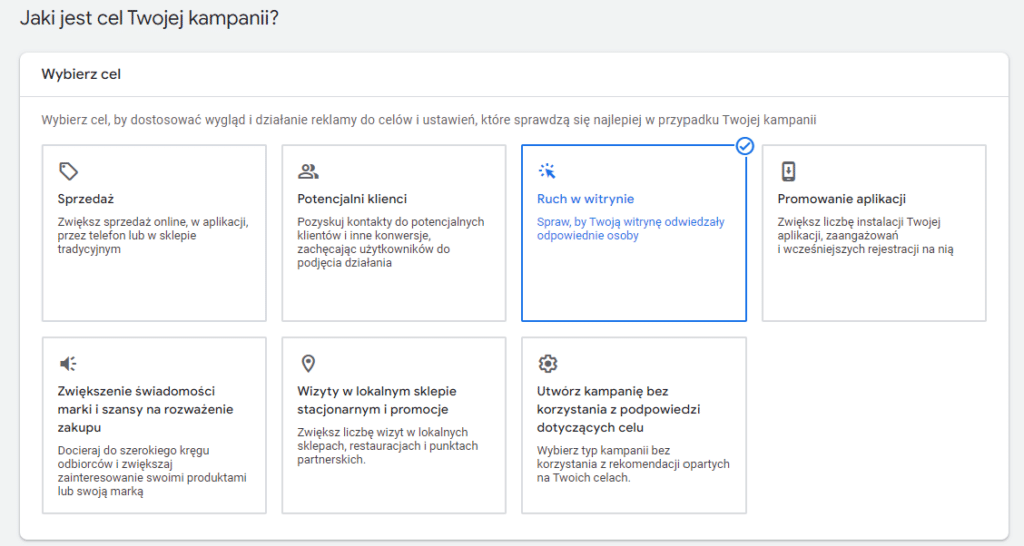Click the map pin icon for local store visits
This screenshot has height=546, width=1024.
(308, 363)
